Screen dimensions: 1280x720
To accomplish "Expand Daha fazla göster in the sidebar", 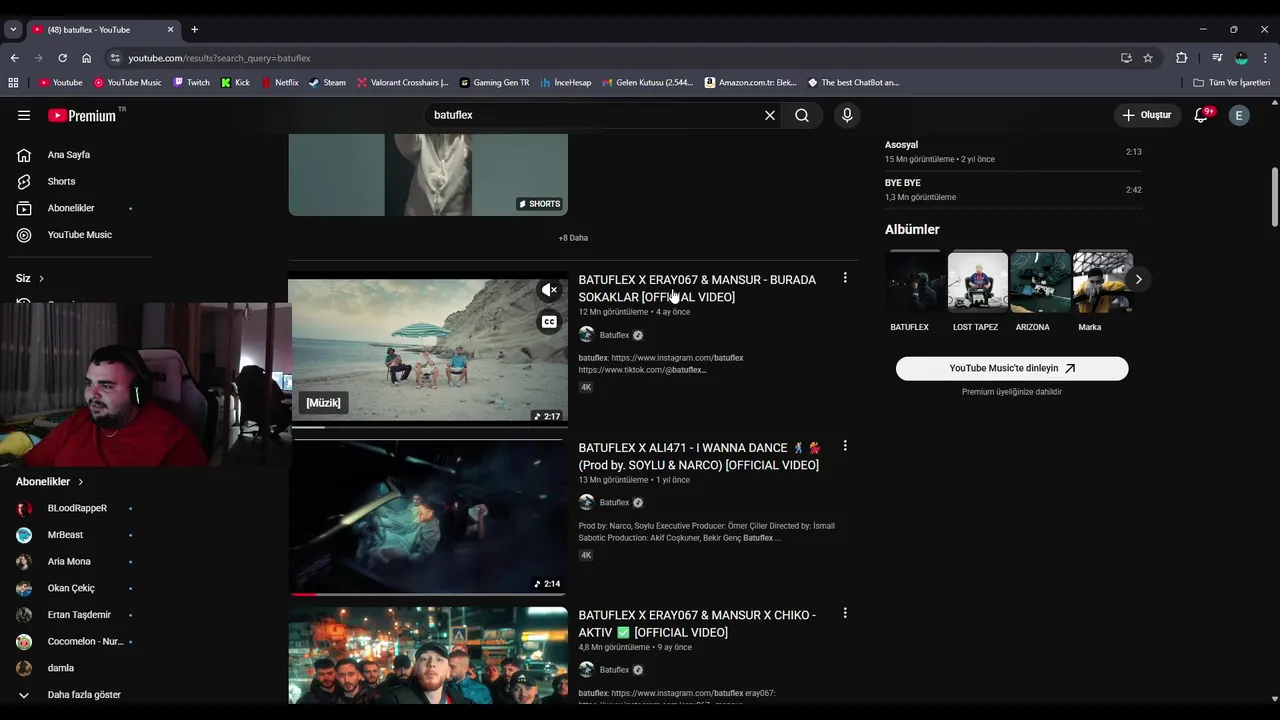I will click(84, 695).
